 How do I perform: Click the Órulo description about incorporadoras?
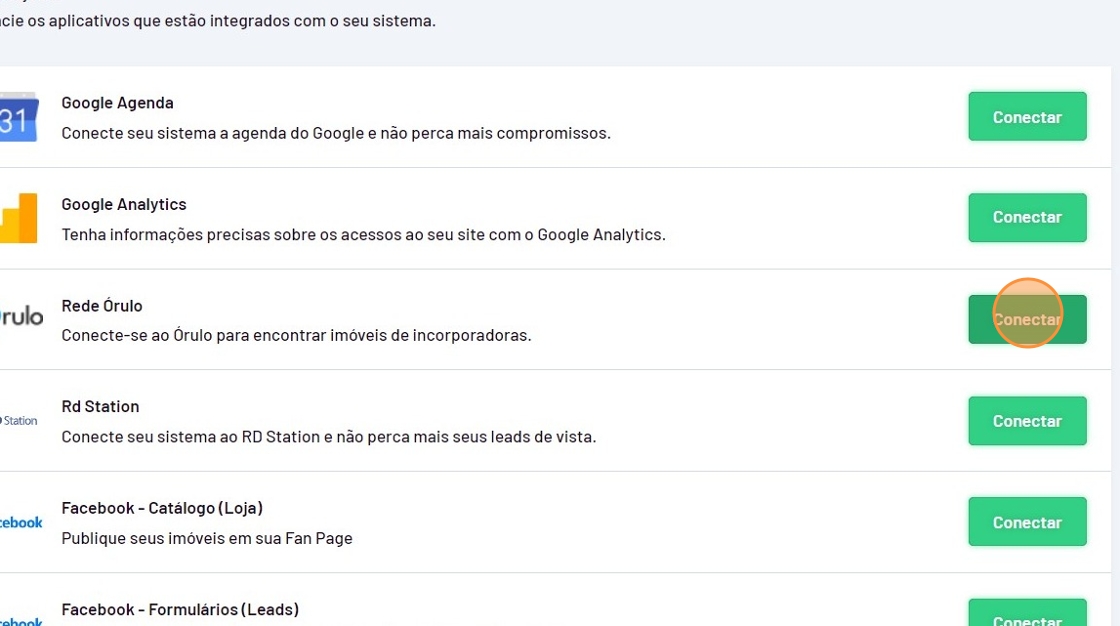point(296,335)
